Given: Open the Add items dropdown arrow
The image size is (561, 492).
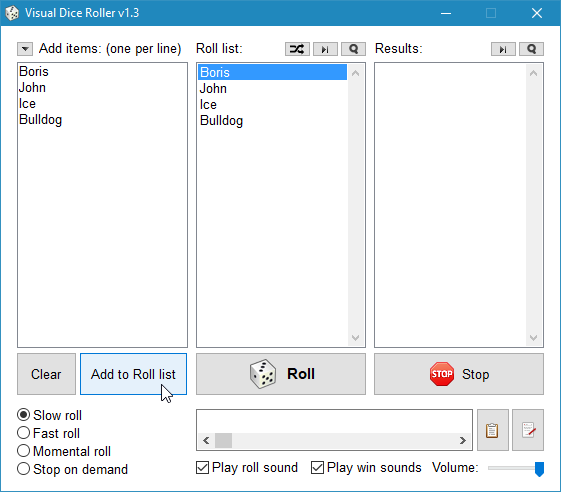Looking at the screenshot, I should 25,49.
